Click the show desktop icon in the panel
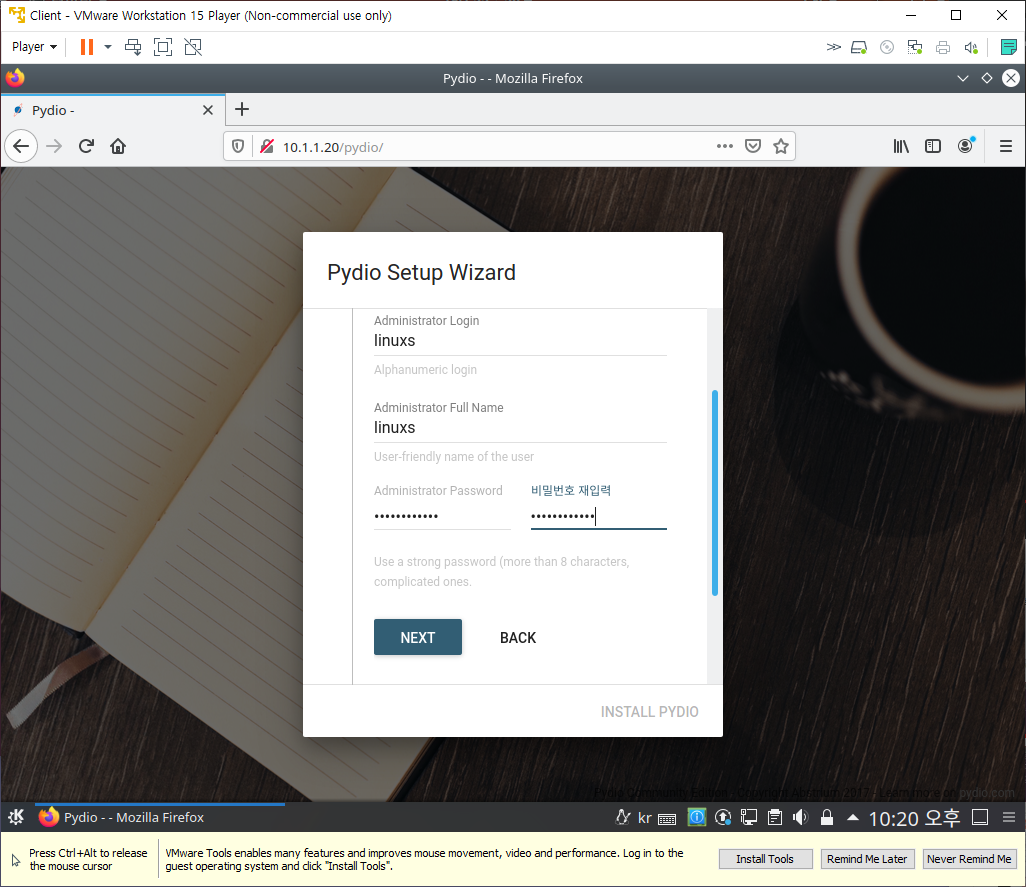1026x887 pixels. [x=980, y=817]
